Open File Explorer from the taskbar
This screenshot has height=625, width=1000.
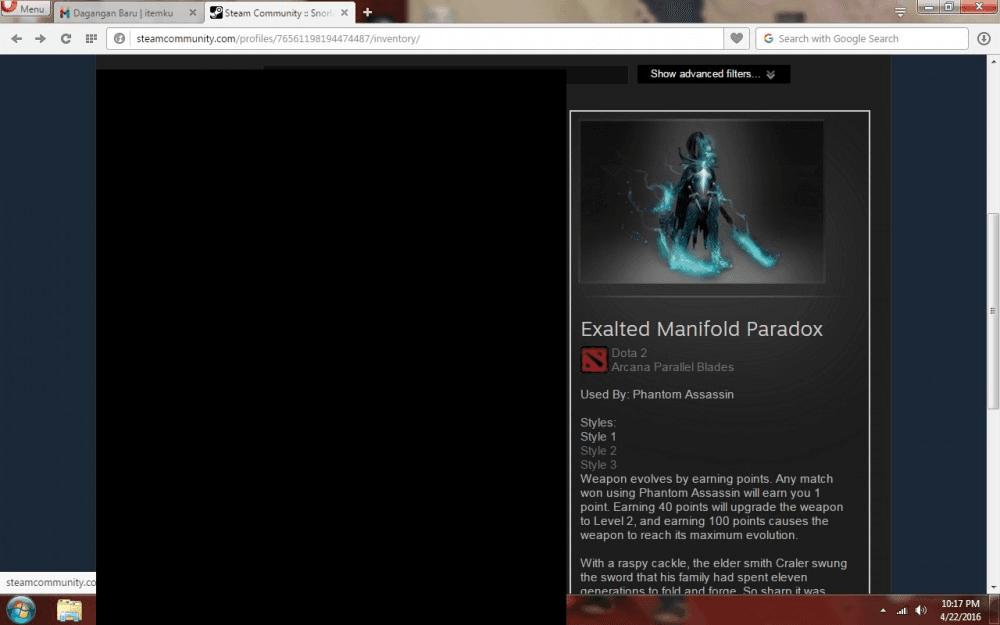[x=69, y=610]
